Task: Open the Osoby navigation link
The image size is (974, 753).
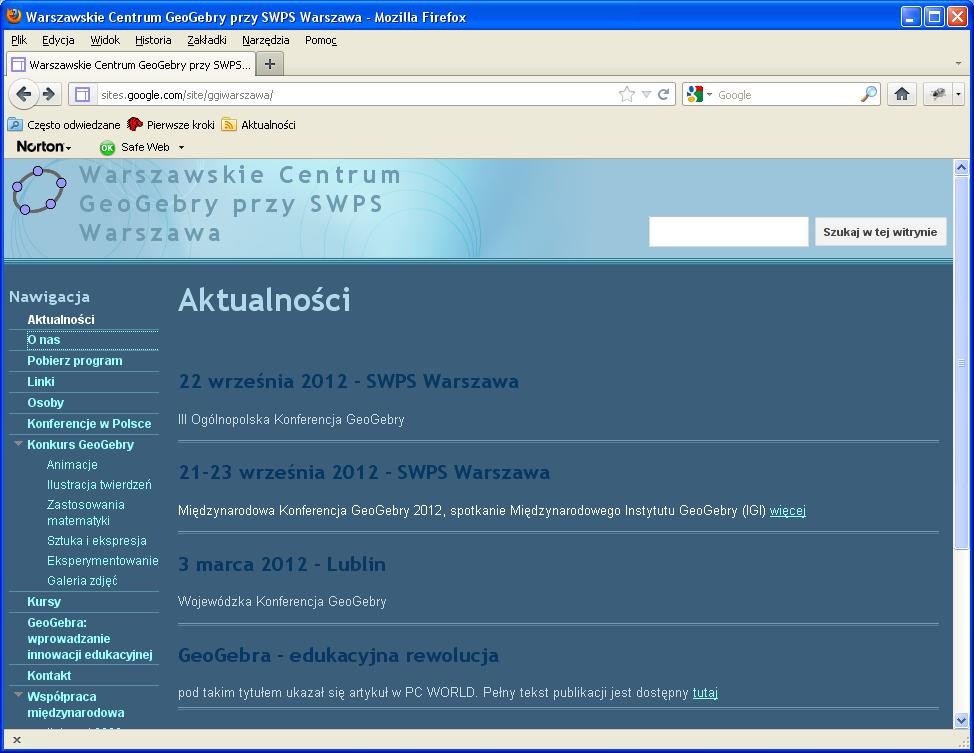Action: pos(45,403)
